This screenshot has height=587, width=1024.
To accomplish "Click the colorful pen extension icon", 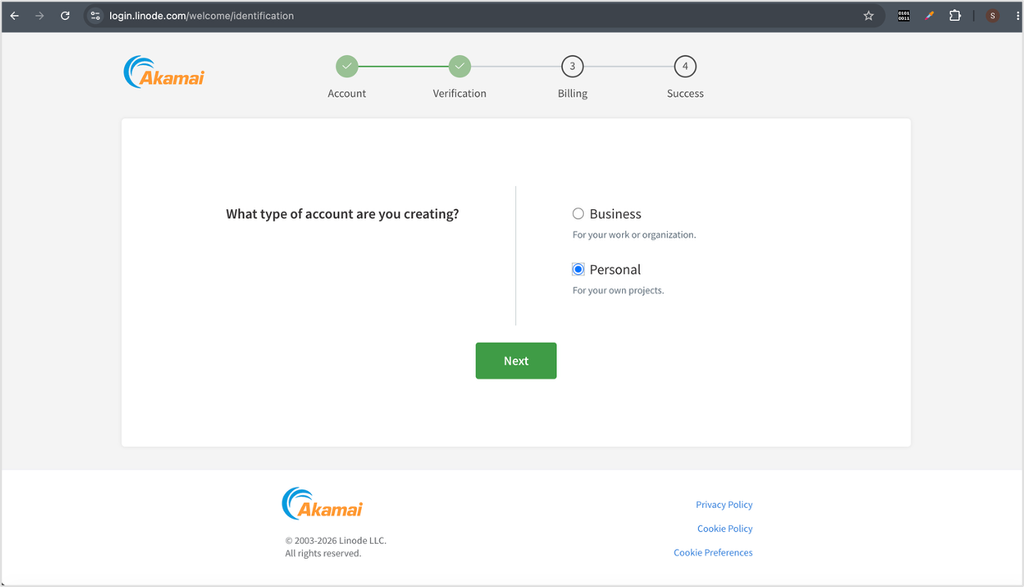I will tap(929, 16).
